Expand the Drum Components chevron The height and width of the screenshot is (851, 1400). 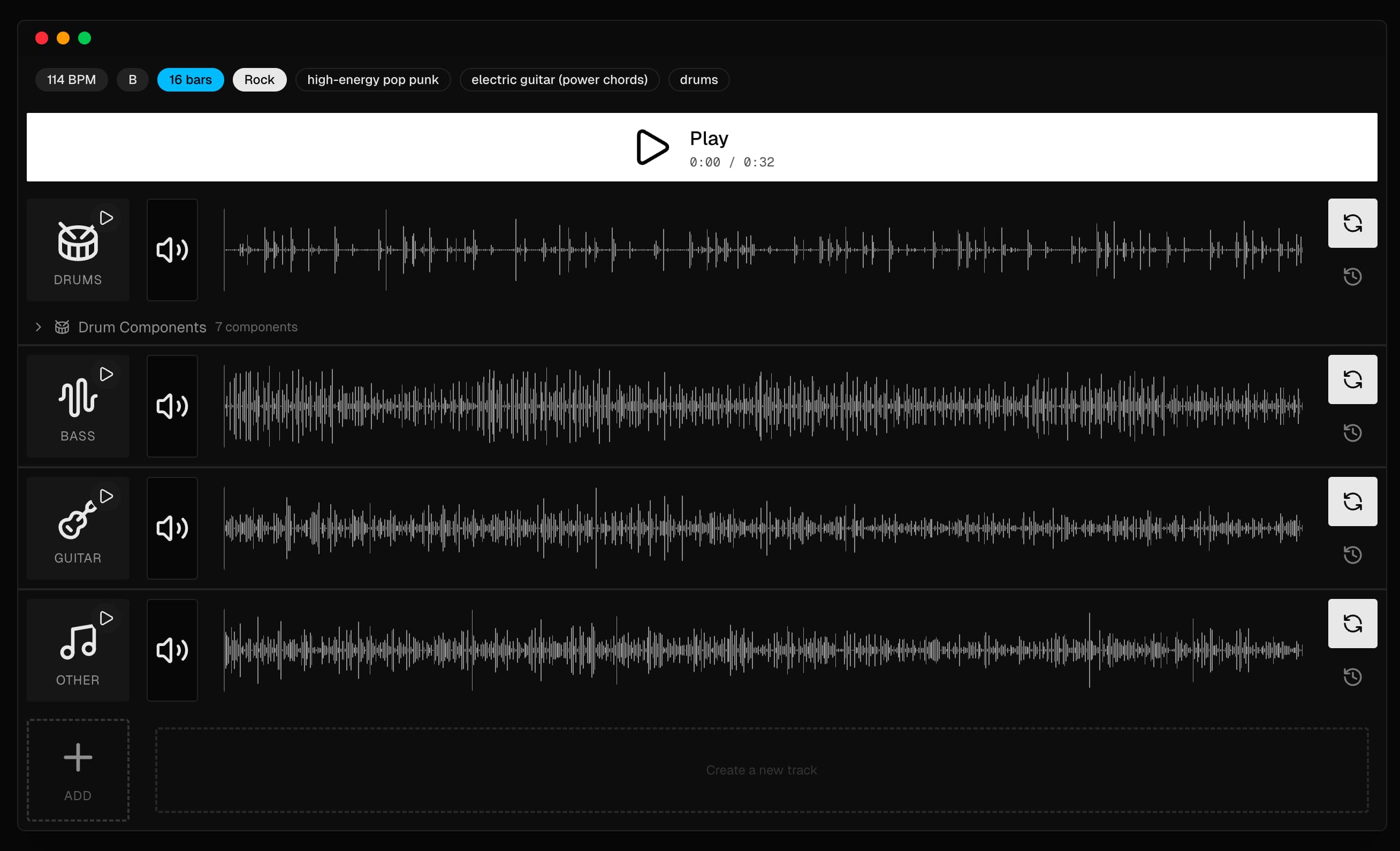[38, 327]
